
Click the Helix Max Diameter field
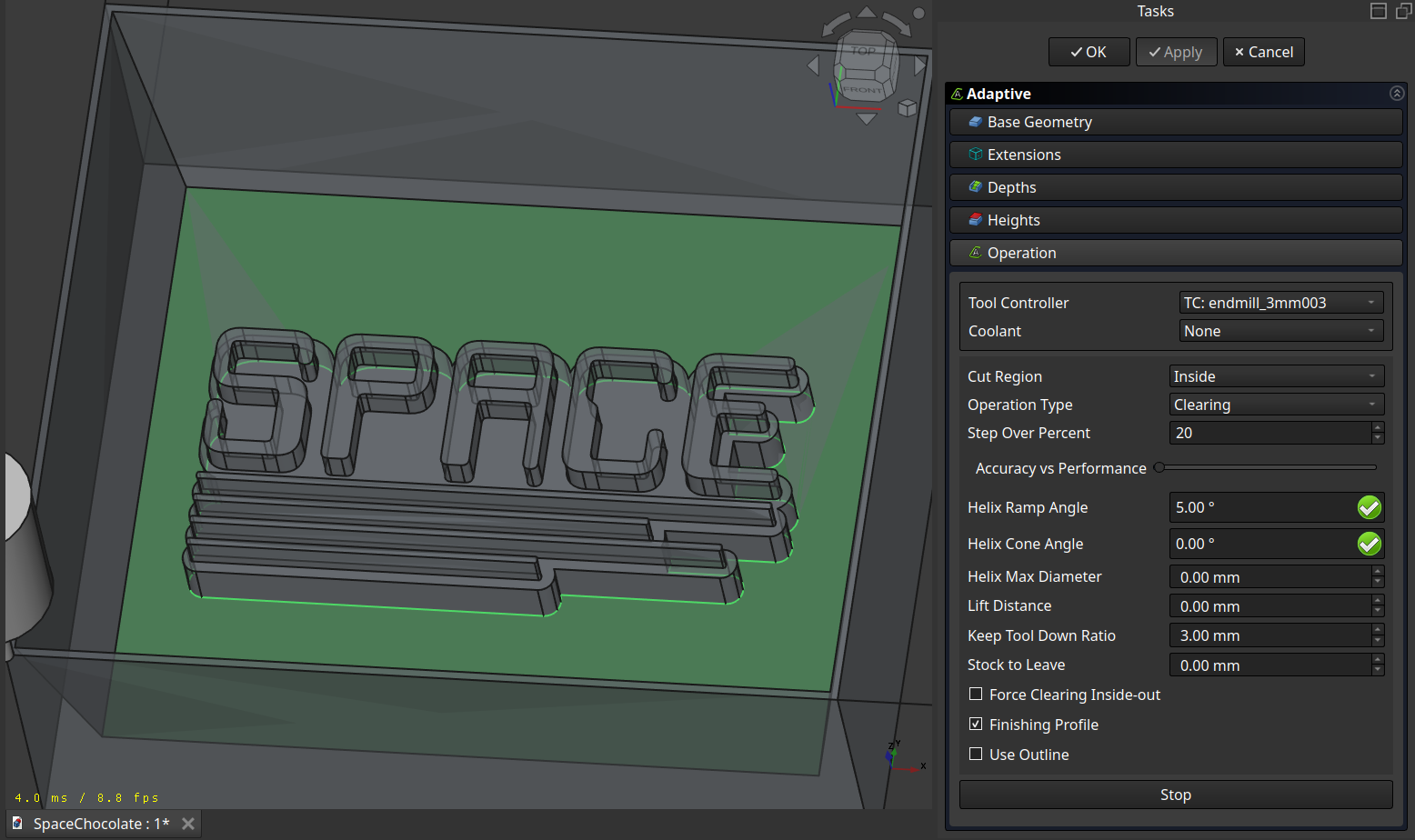click(x=1270, y=576)
